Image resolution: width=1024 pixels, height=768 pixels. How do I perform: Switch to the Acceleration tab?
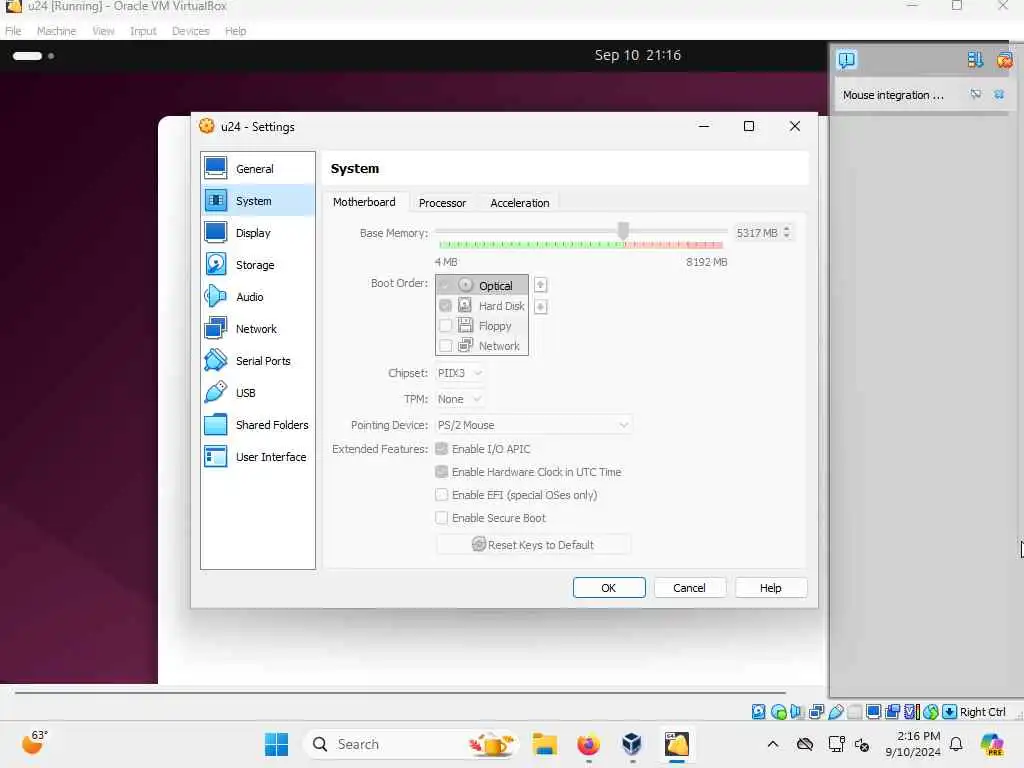pyautogui.click(x=520, y=203)
